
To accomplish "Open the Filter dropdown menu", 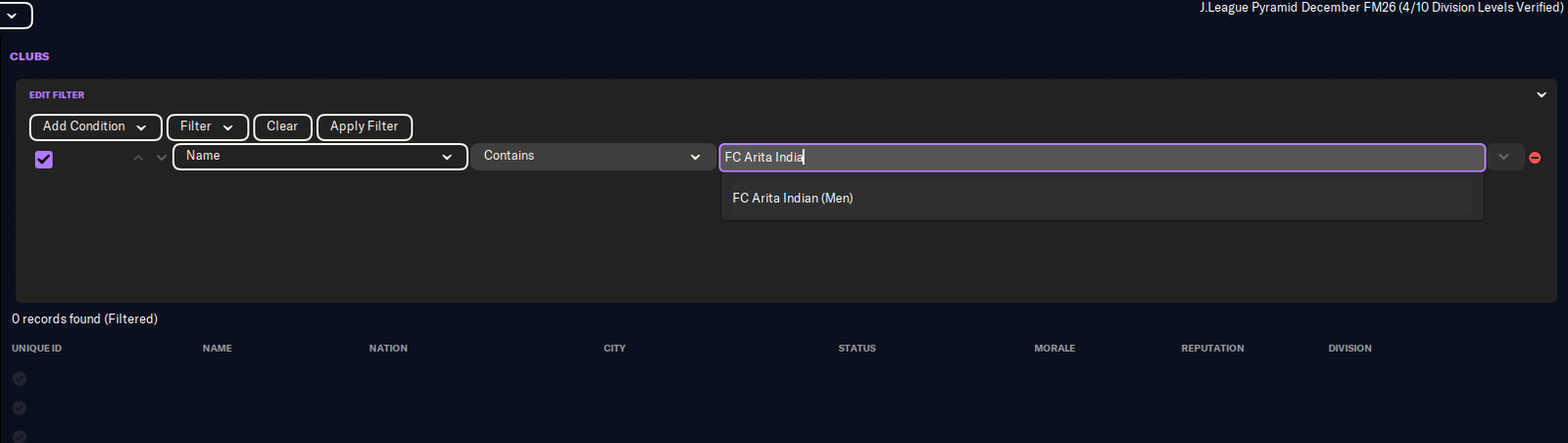I will pyautogui.click(x=207, y=127).
